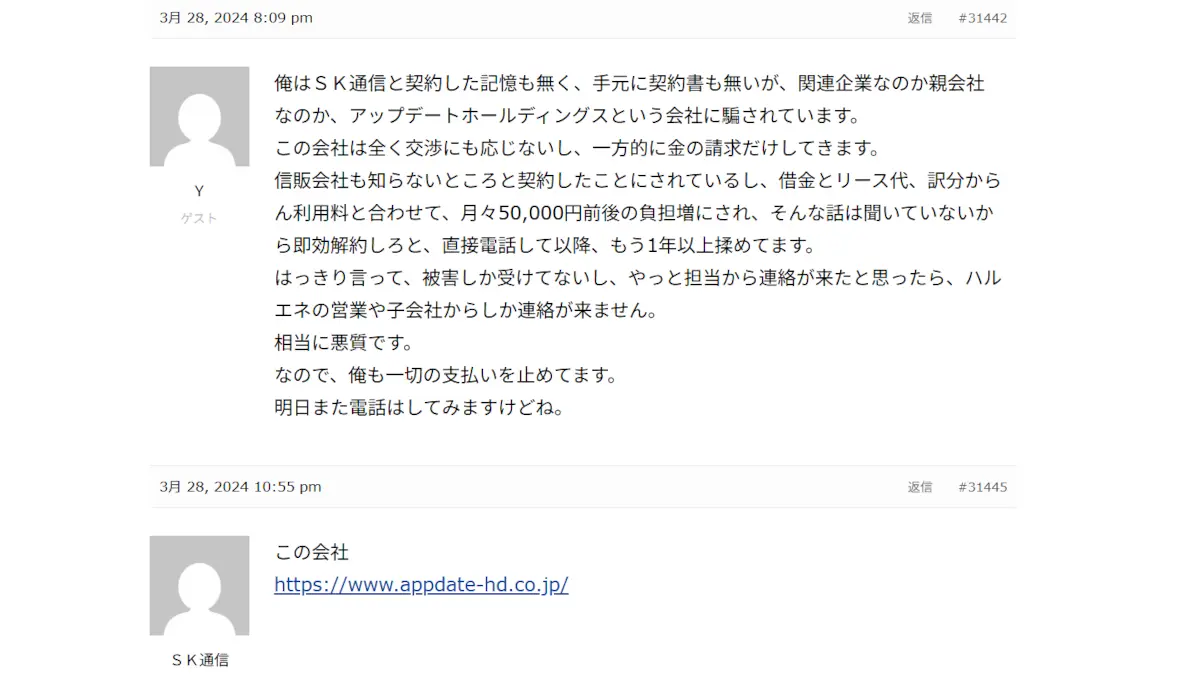1200x675 pixels.
Task: Click the ＳＫ通信 author name
Action: pyautogui.click(x=199, y=660)
